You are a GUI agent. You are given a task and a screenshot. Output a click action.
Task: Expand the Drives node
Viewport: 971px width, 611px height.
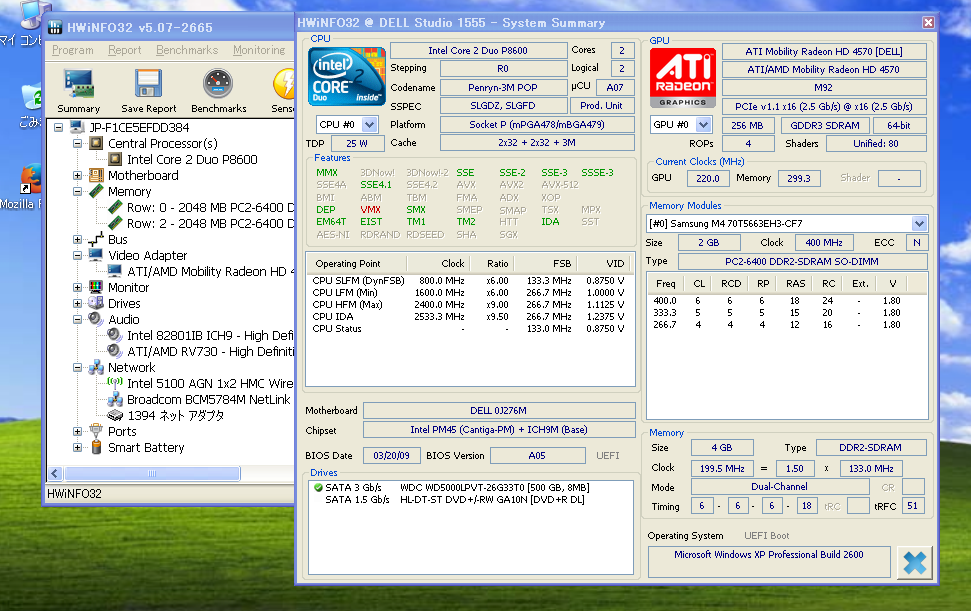[77, 303]
